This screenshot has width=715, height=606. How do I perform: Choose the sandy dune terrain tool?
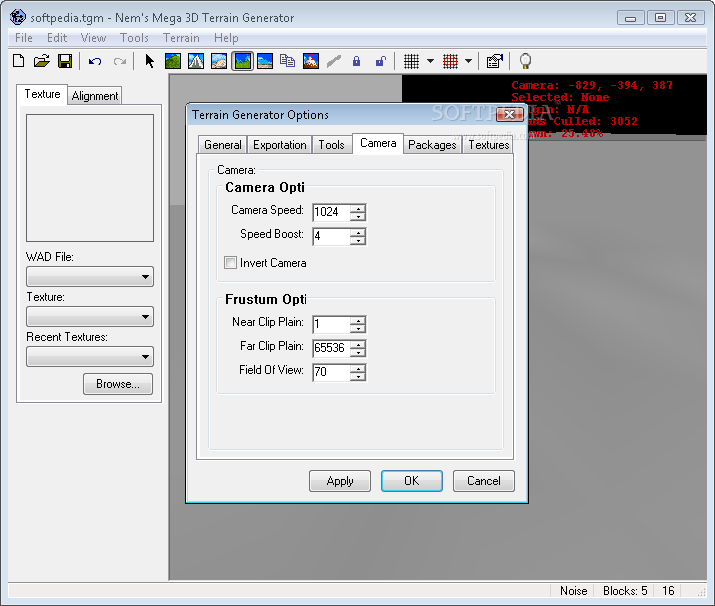pyautogui.click(x=219, y=61)
